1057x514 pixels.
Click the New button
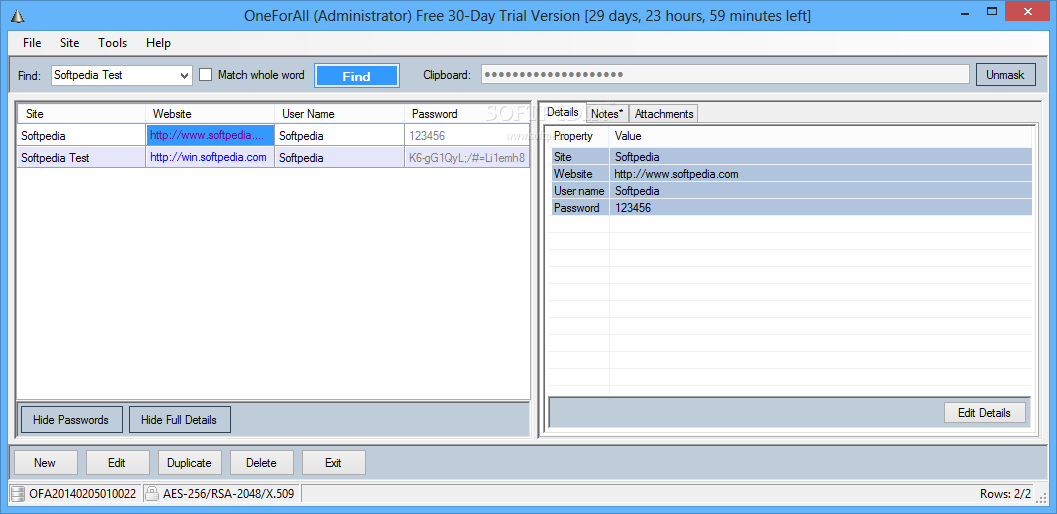tap(45, 463)
